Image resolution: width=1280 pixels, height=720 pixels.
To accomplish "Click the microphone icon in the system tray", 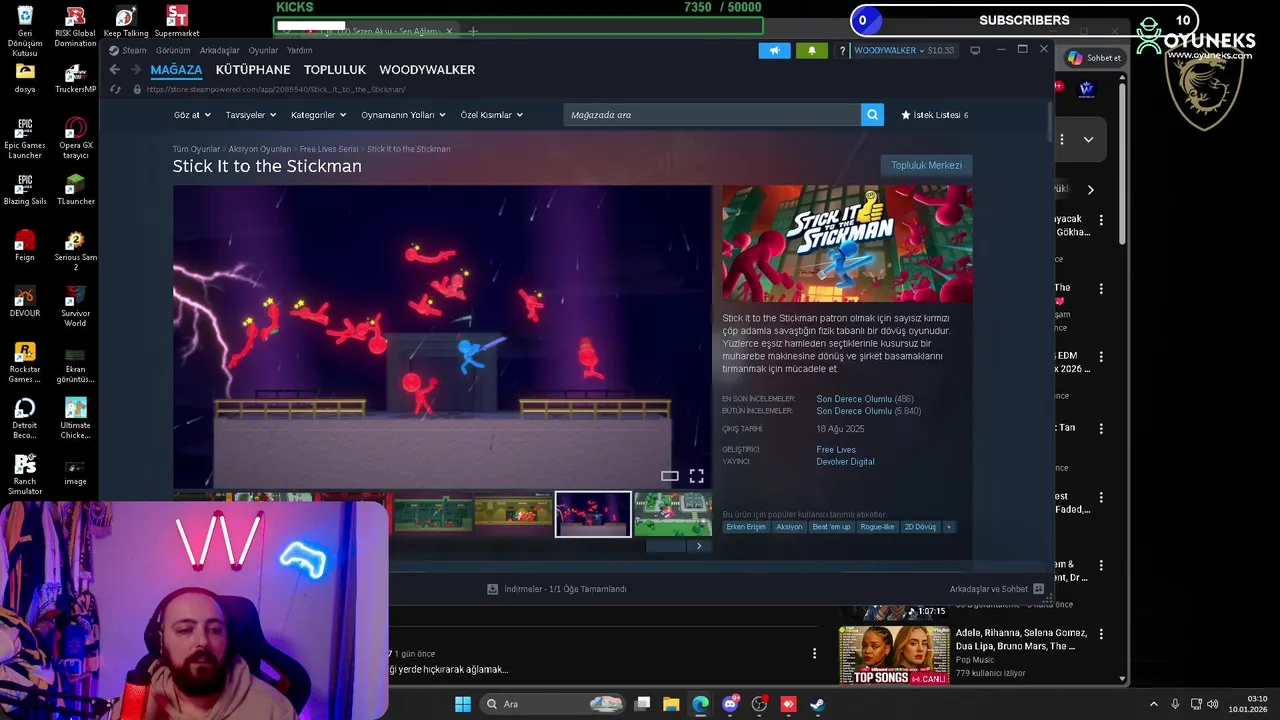I will pyautogui.click(x=1175, y=704).
